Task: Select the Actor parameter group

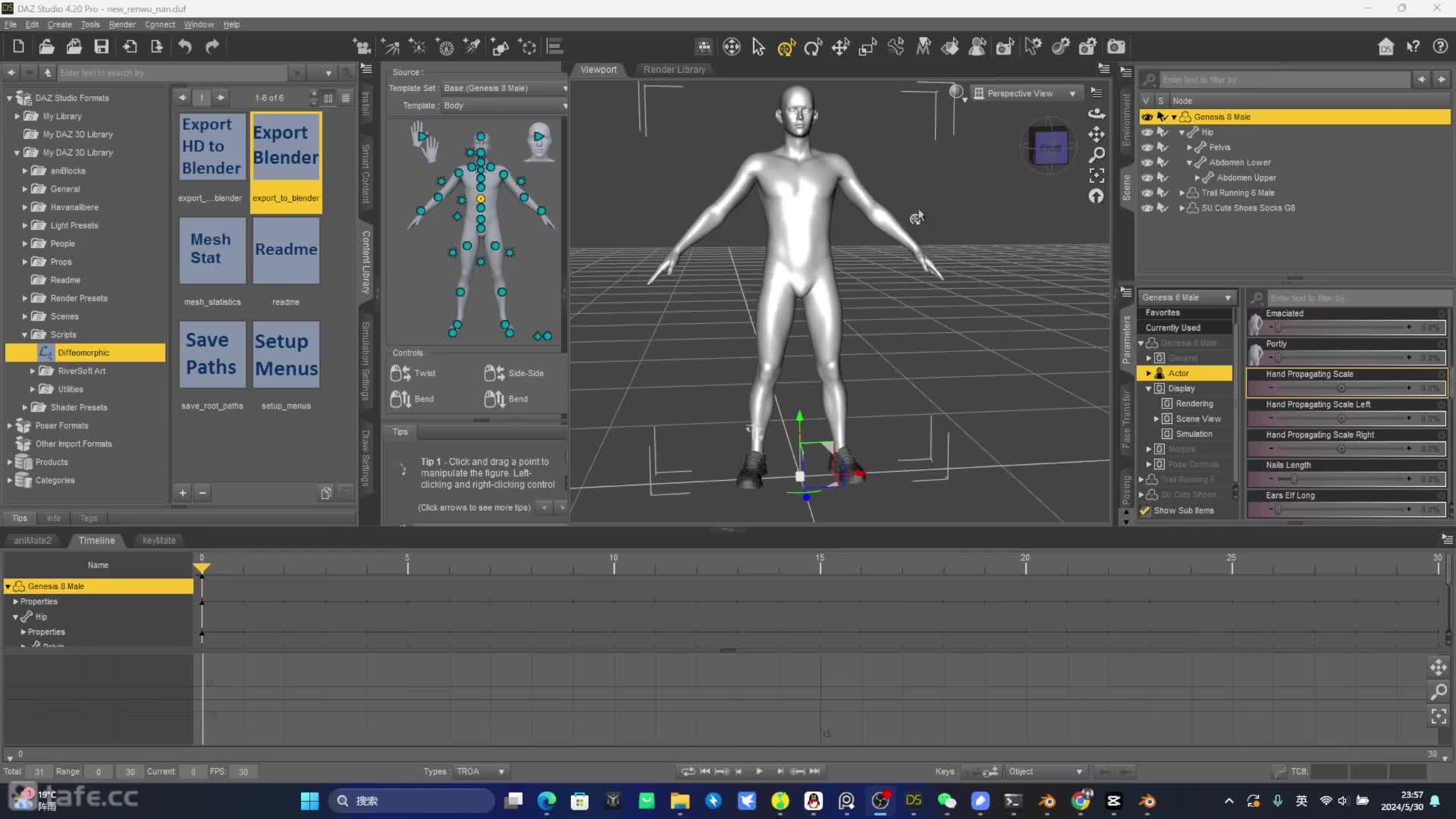Action: point(1185,373)
